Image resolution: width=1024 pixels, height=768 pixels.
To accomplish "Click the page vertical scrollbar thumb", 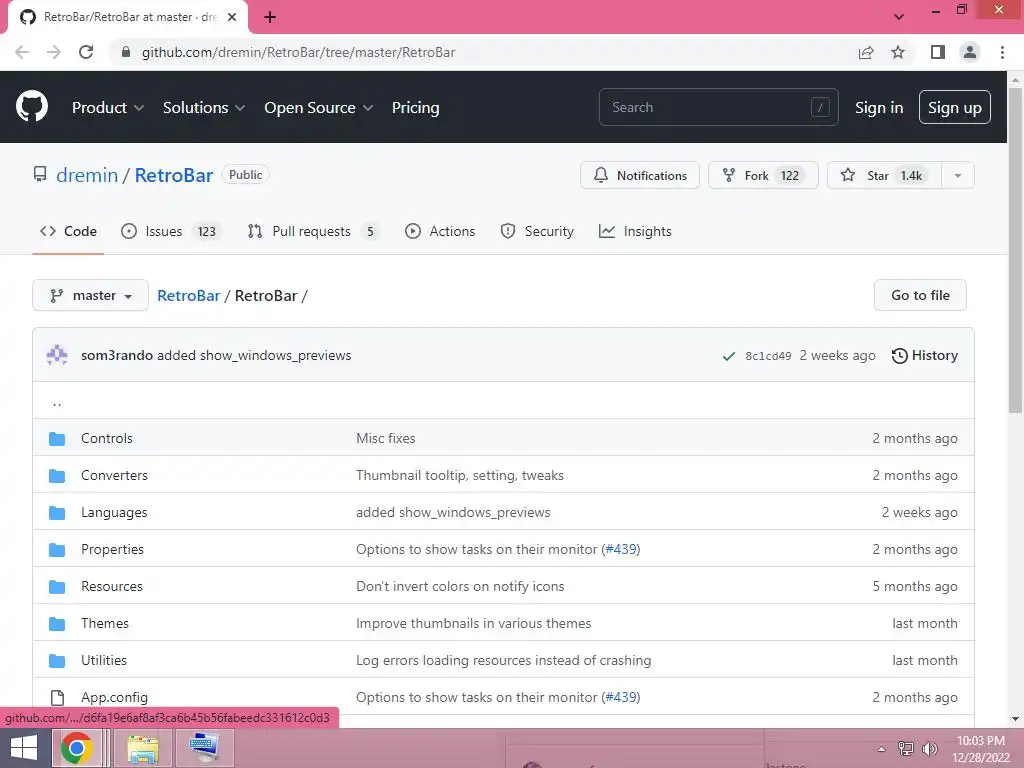I will (x=1015, y=251).
